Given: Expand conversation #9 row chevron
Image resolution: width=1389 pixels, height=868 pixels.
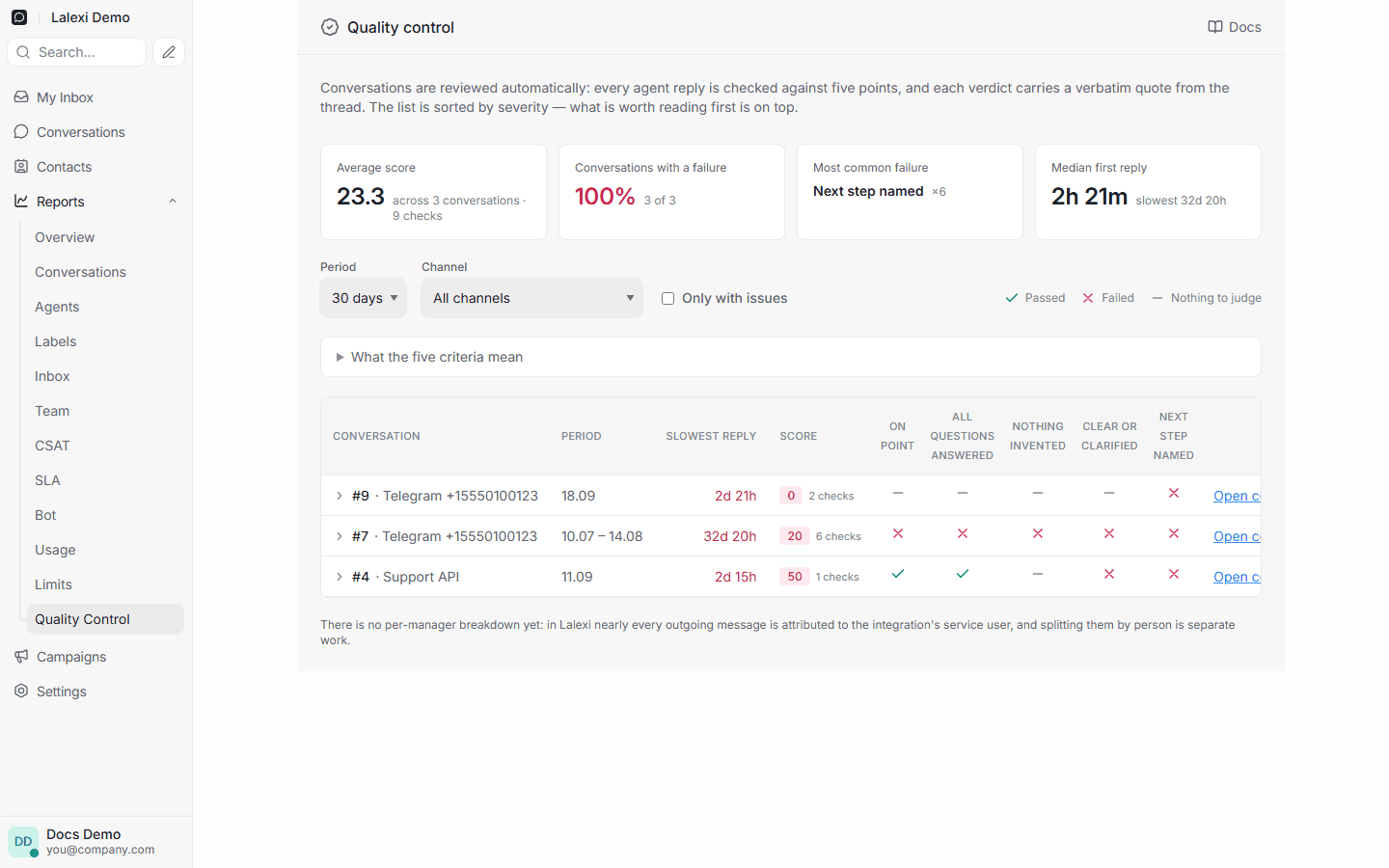Looking at the screenshot, I should (x=340, y=496).
